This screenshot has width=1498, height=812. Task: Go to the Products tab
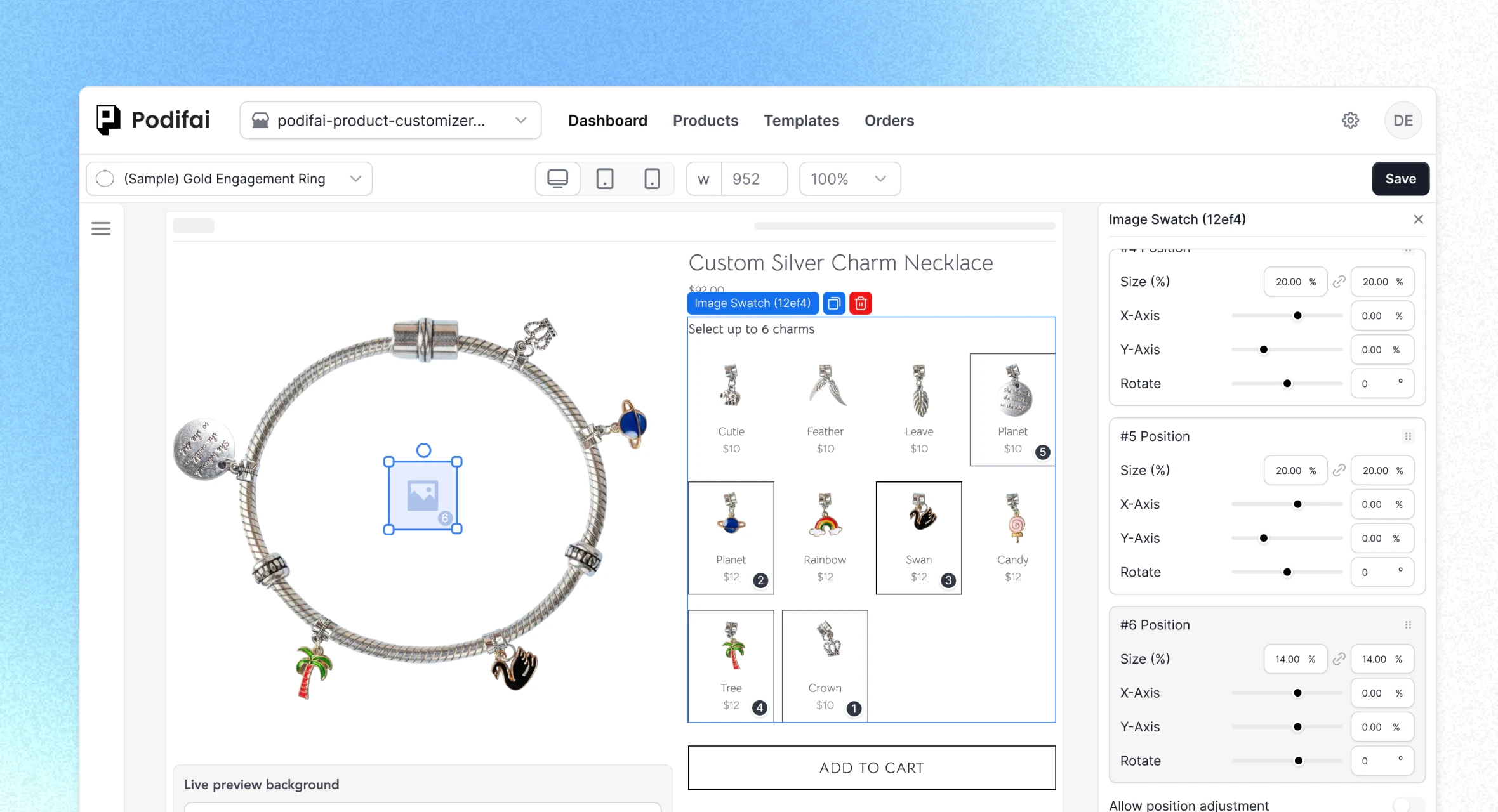pos(705,121)
